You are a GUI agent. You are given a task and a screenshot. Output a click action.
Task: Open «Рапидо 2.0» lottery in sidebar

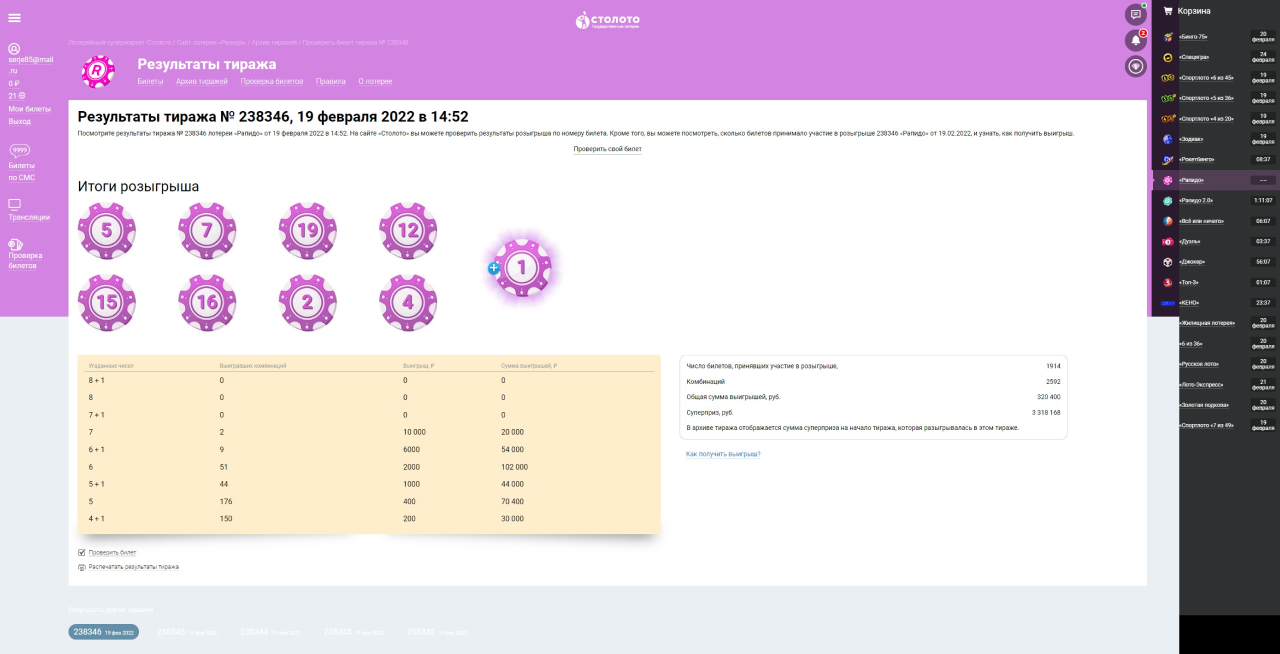point(1196,200)
